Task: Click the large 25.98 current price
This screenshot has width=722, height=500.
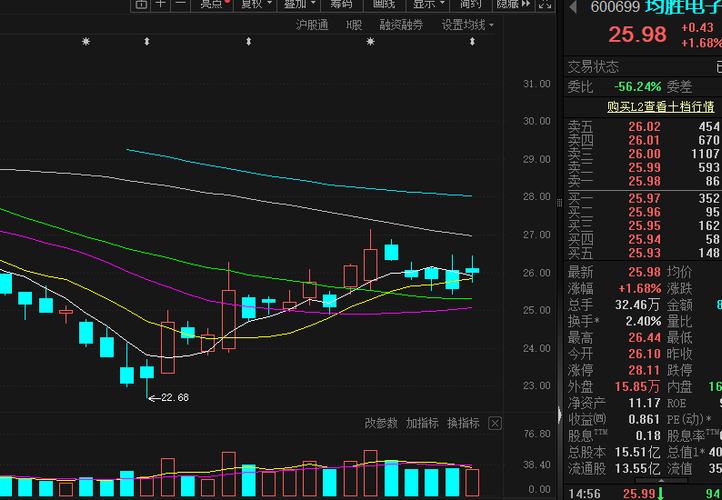Action: [x=637, y=35]
